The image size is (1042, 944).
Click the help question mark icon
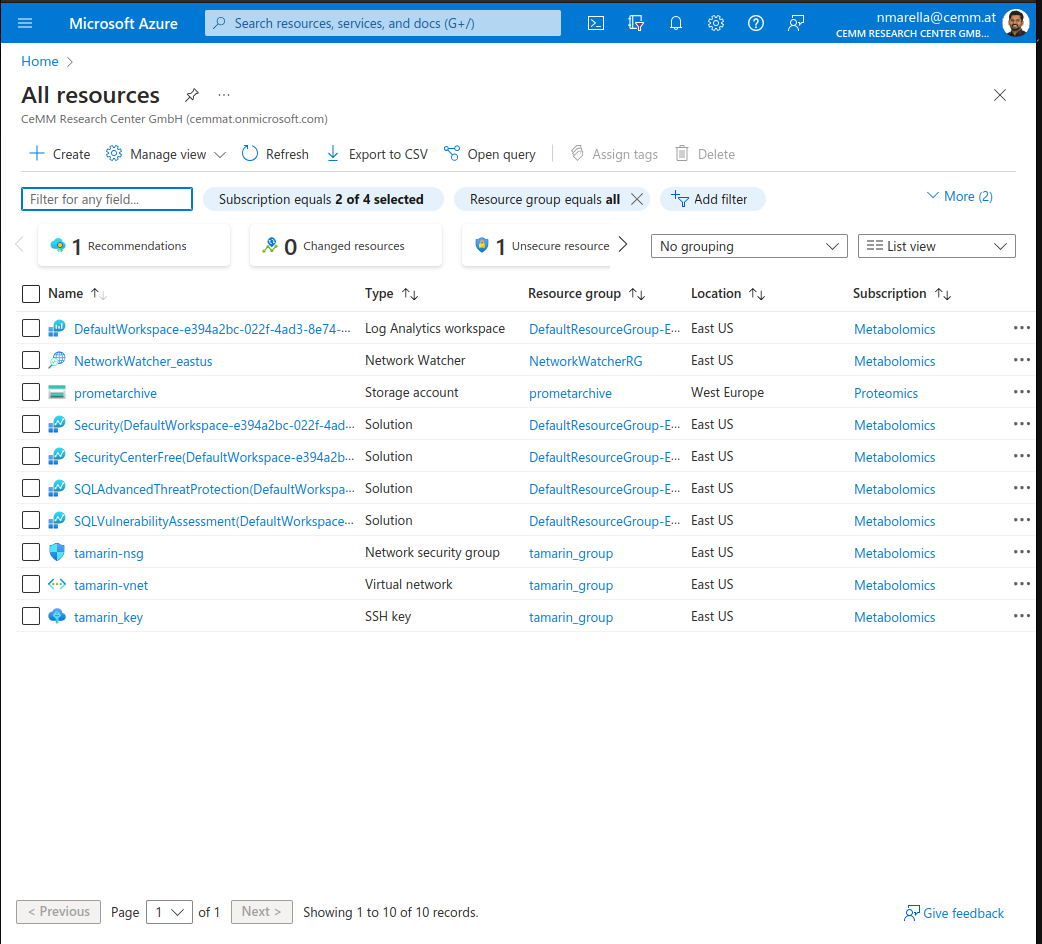756,23
